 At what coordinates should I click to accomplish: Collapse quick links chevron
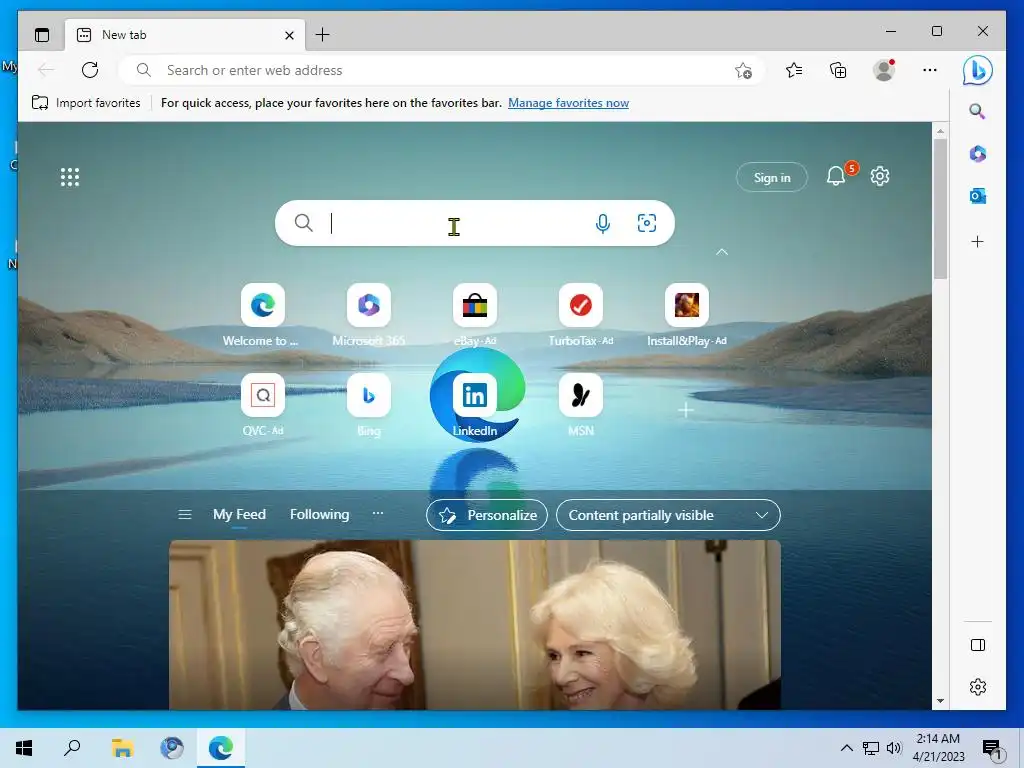[x=722, y=252]
